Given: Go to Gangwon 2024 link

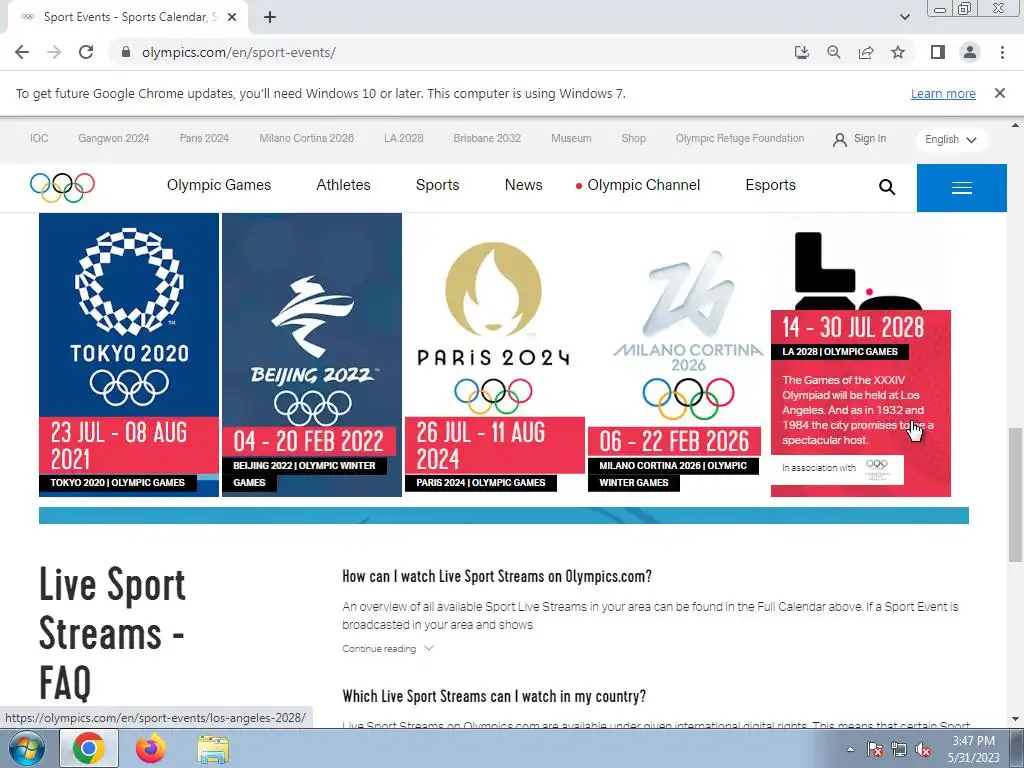Looking at the screenshot, I should (114, 138).
